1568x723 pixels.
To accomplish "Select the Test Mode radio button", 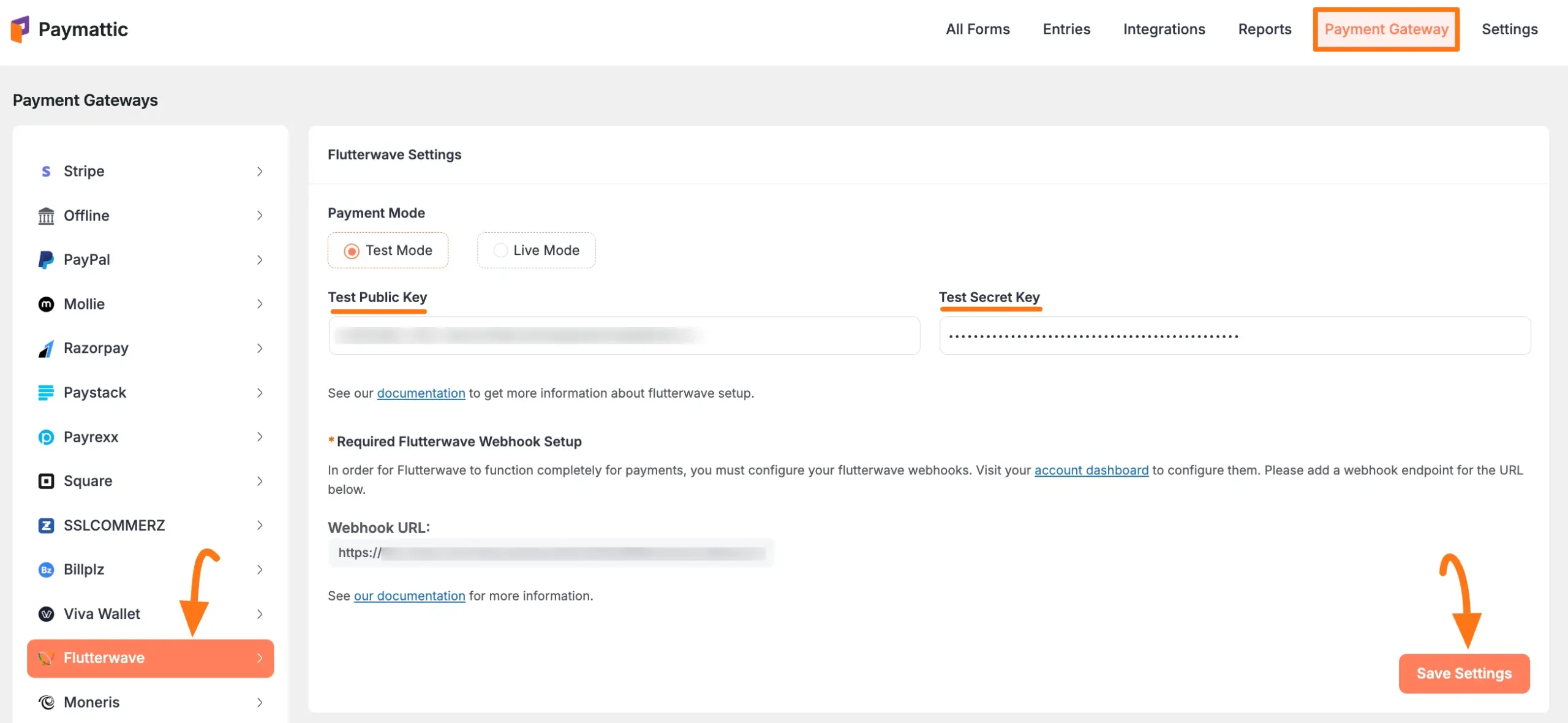I will click(352, 250).
